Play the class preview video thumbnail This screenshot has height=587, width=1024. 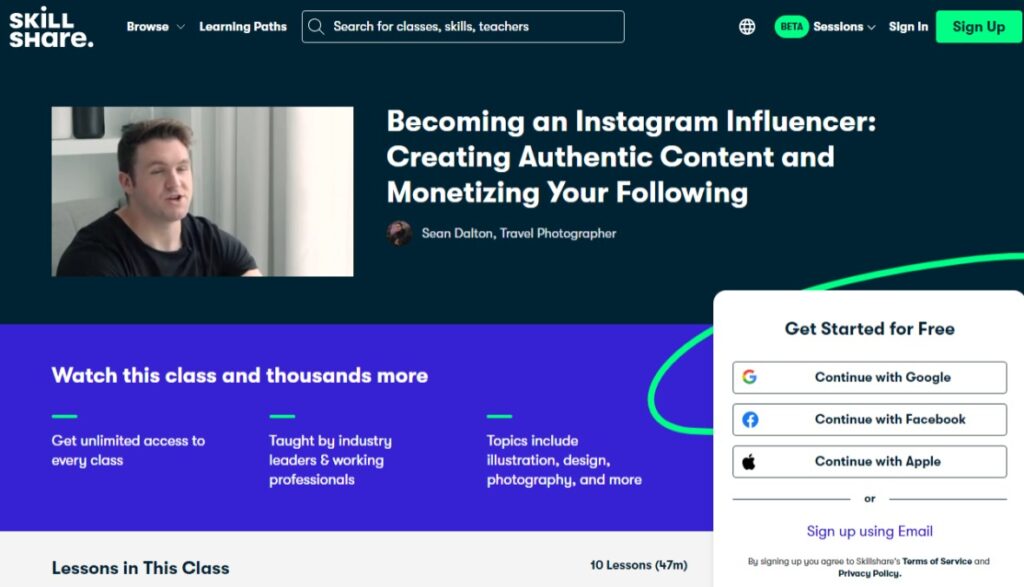pos(202,191)
